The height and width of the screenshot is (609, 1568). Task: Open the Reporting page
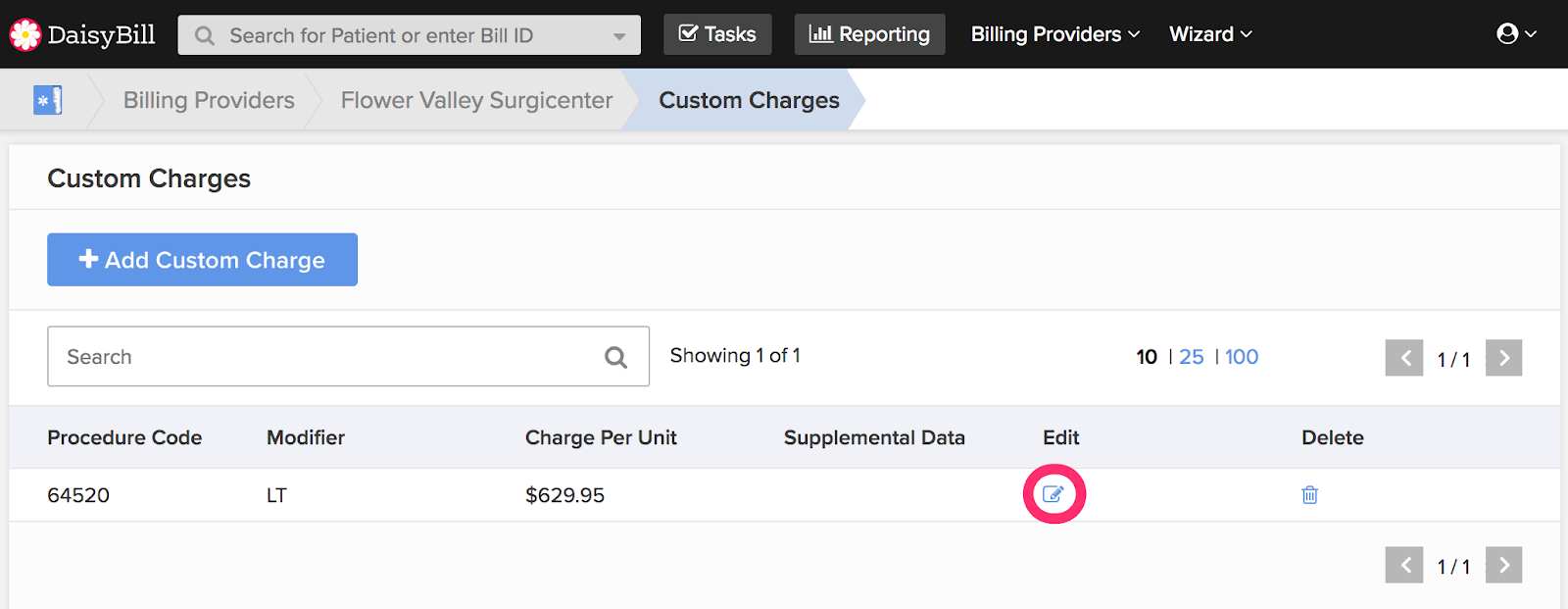click(x=869, y=34)
